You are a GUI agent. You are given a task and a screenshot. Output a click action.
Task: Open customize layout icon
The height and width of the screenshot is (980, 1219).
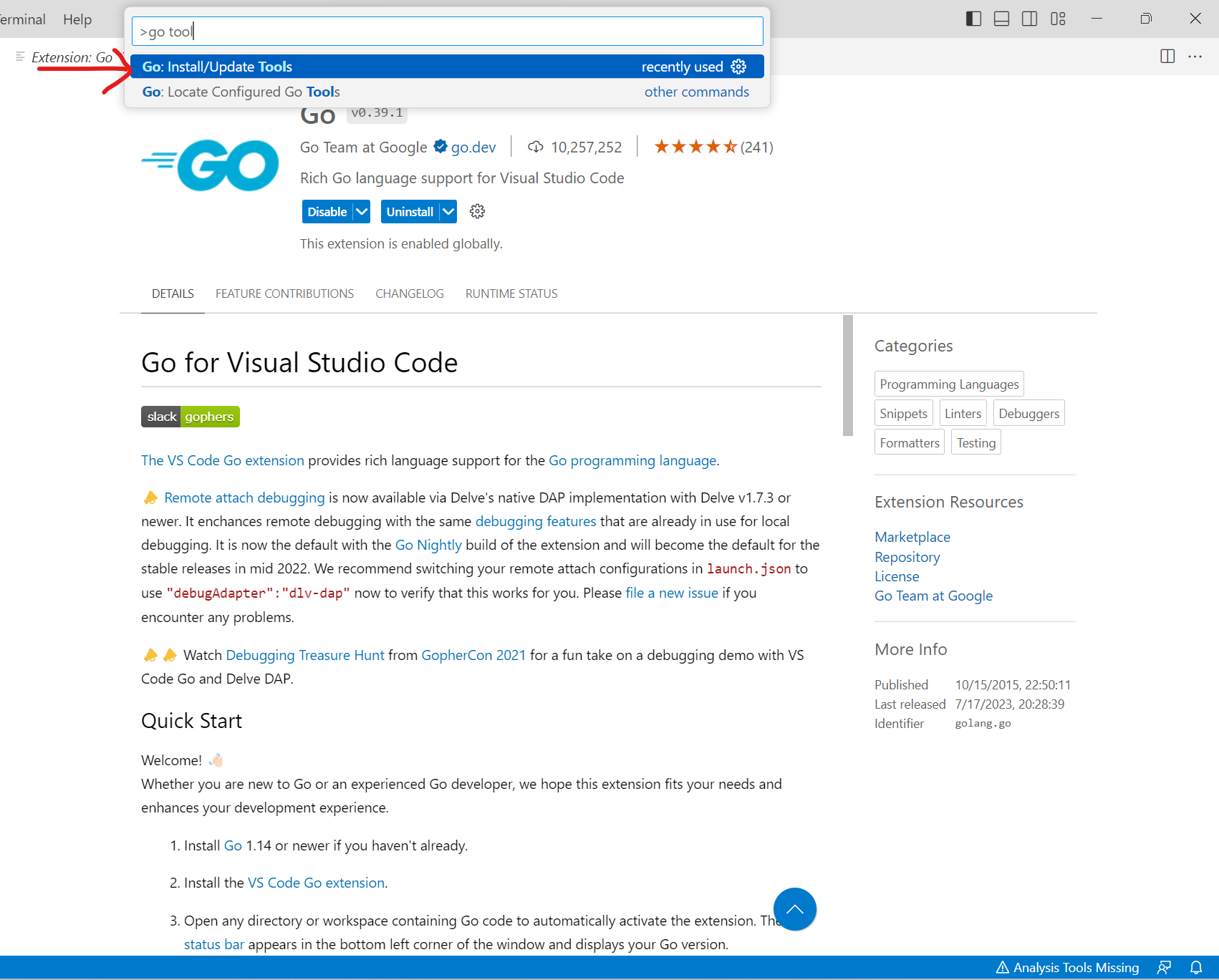click(x=1058, y=19)
